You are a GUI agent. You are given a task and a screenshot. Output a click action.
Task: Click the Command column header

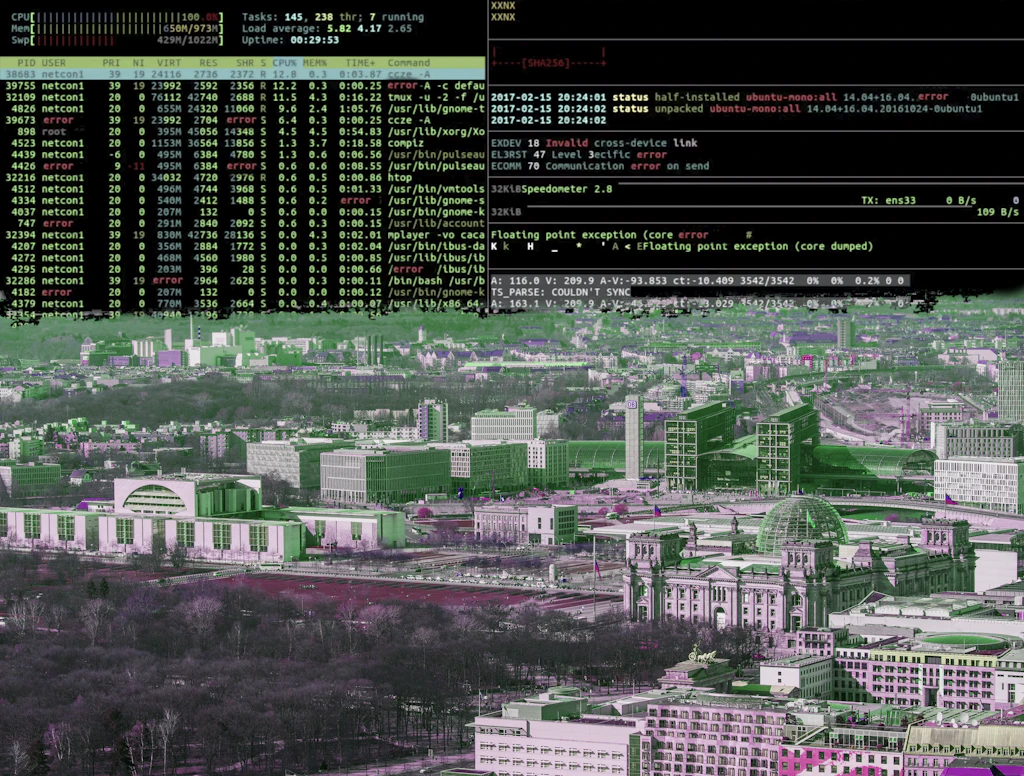(408, 63)
